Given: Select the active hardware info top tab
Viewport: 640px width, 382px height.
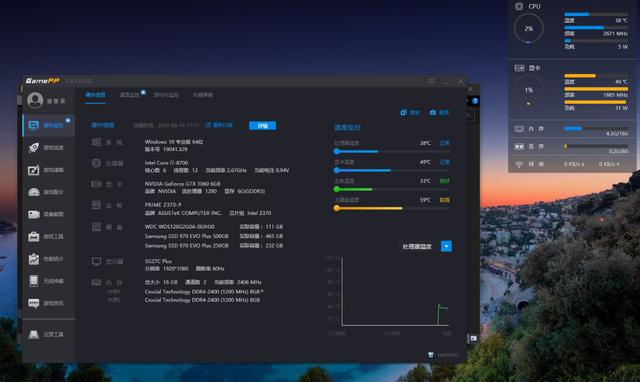Looking at the screenshot, I should point(96,95).
